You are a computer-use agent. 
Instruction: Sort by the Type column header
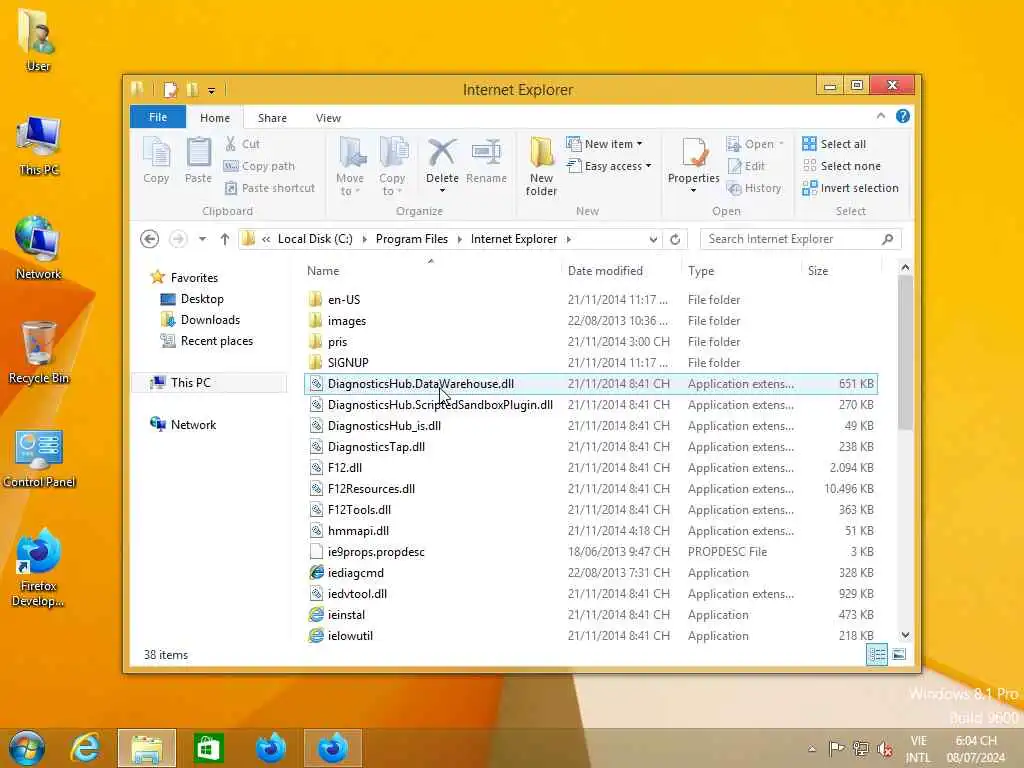(741, 270)
